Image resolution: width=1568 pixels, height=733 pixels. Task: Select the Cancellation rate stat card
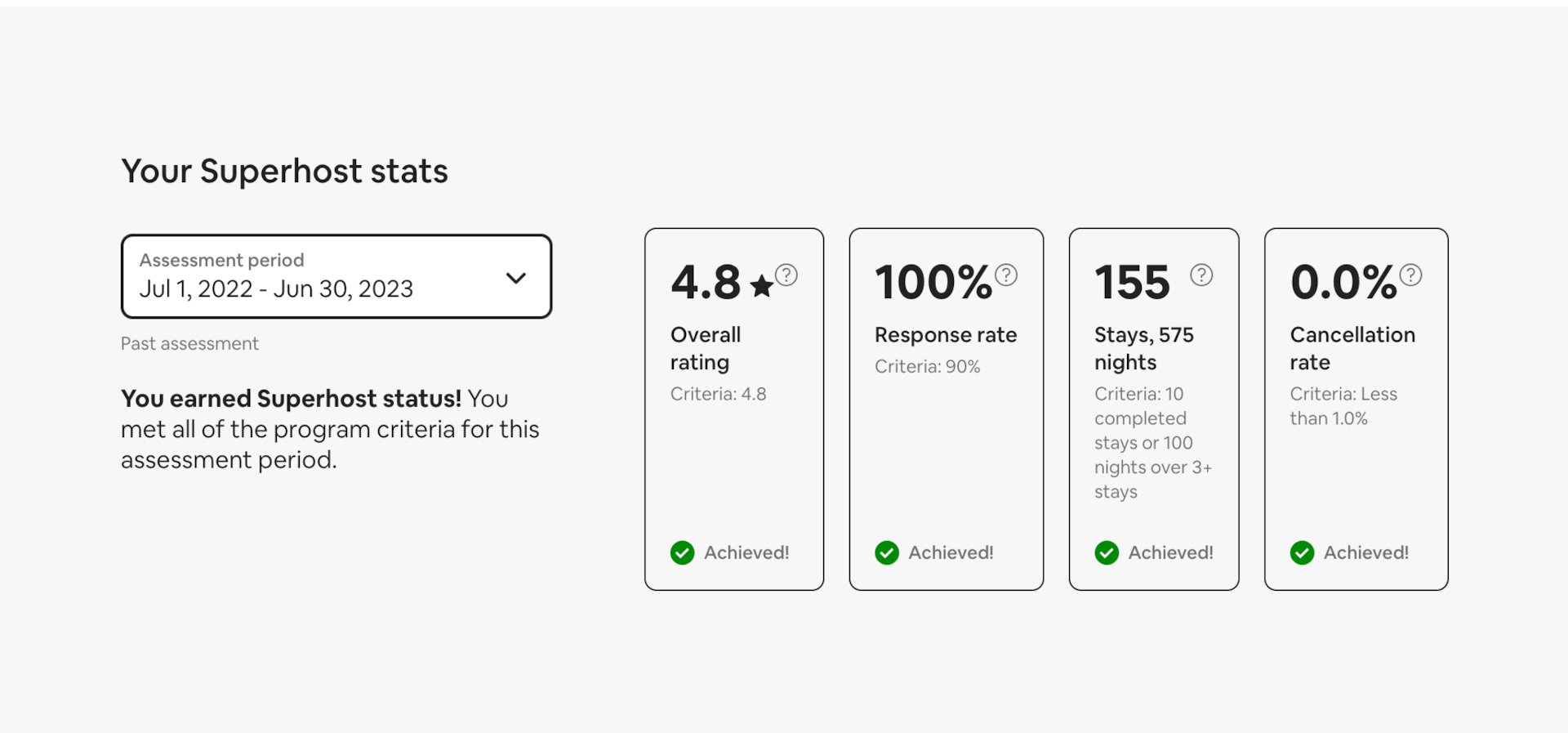pos(1356,409)
